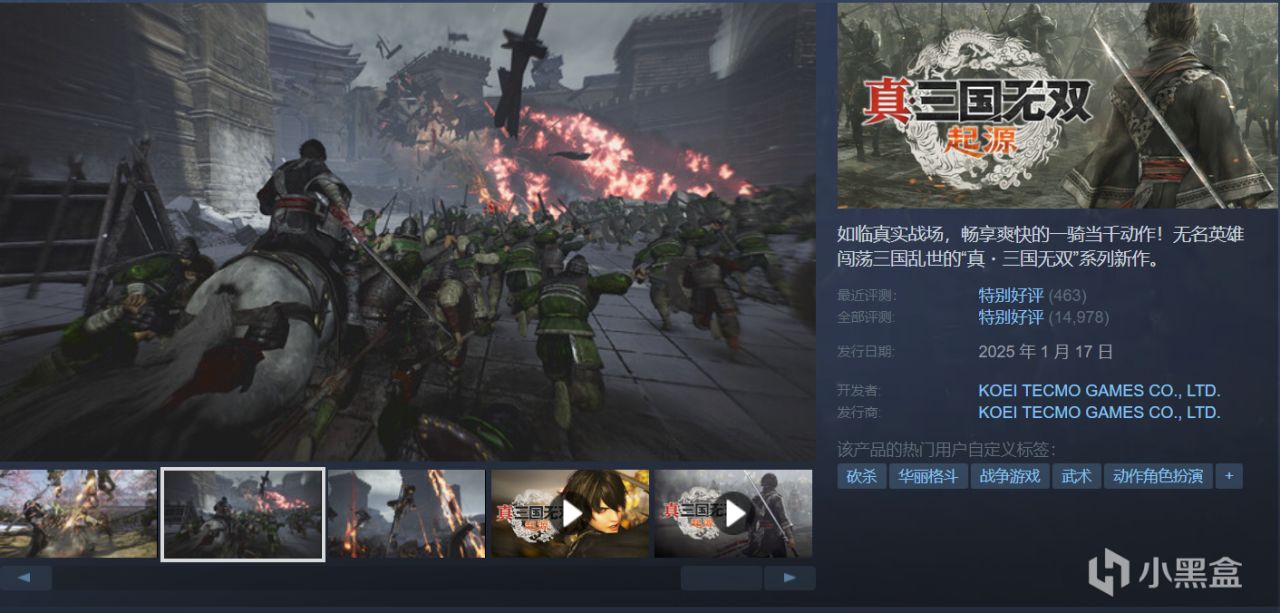The image size is (1280, 613).
Task: Open recent reviews 特别好评 (463) link
Action: [x=1032, y=295]
